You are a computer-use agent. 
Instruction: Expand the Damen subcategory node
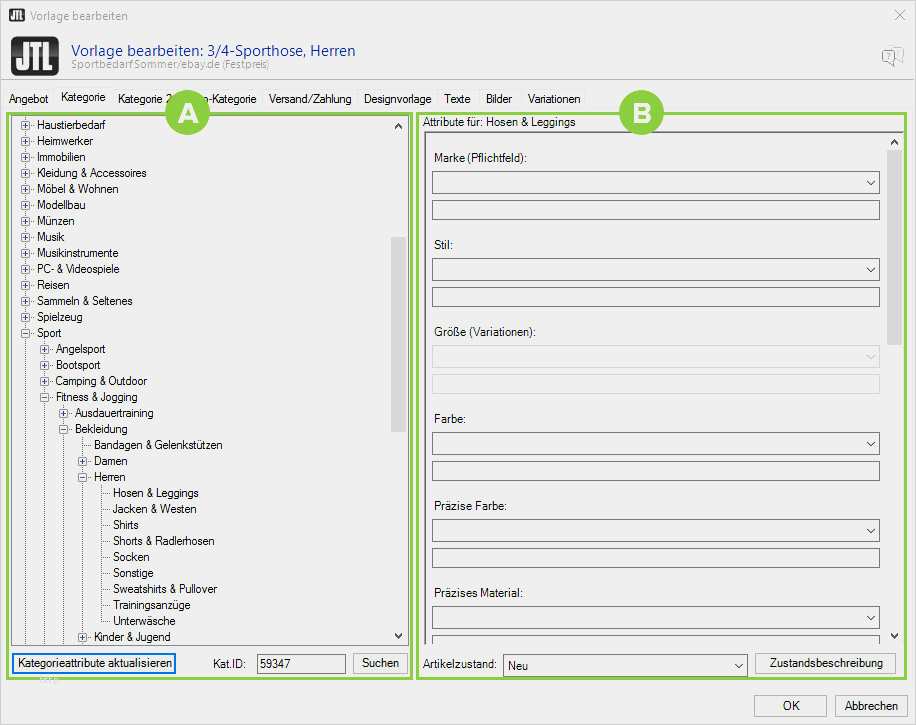pos(83,461)
